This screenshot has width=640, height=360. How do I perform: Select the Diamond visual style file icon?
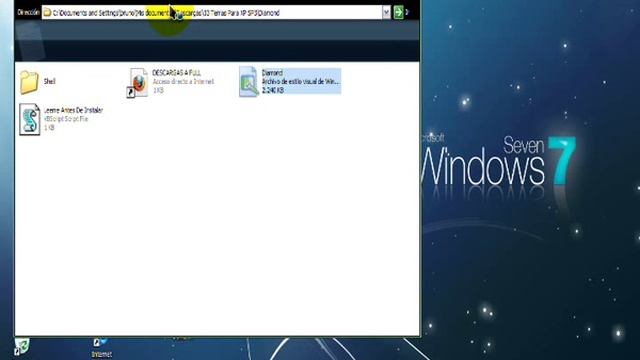pyautogui.click(x=249, y=82)
